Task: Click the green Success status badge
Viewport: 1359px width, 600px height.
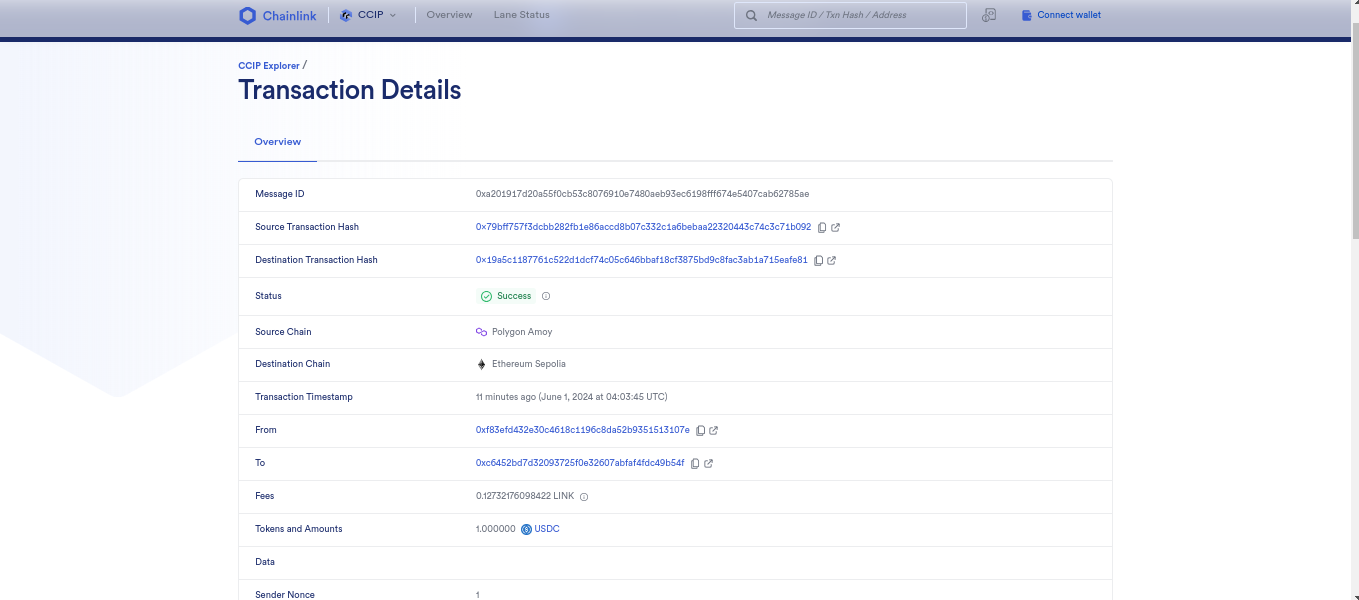Action: click(x=506, y=296)
